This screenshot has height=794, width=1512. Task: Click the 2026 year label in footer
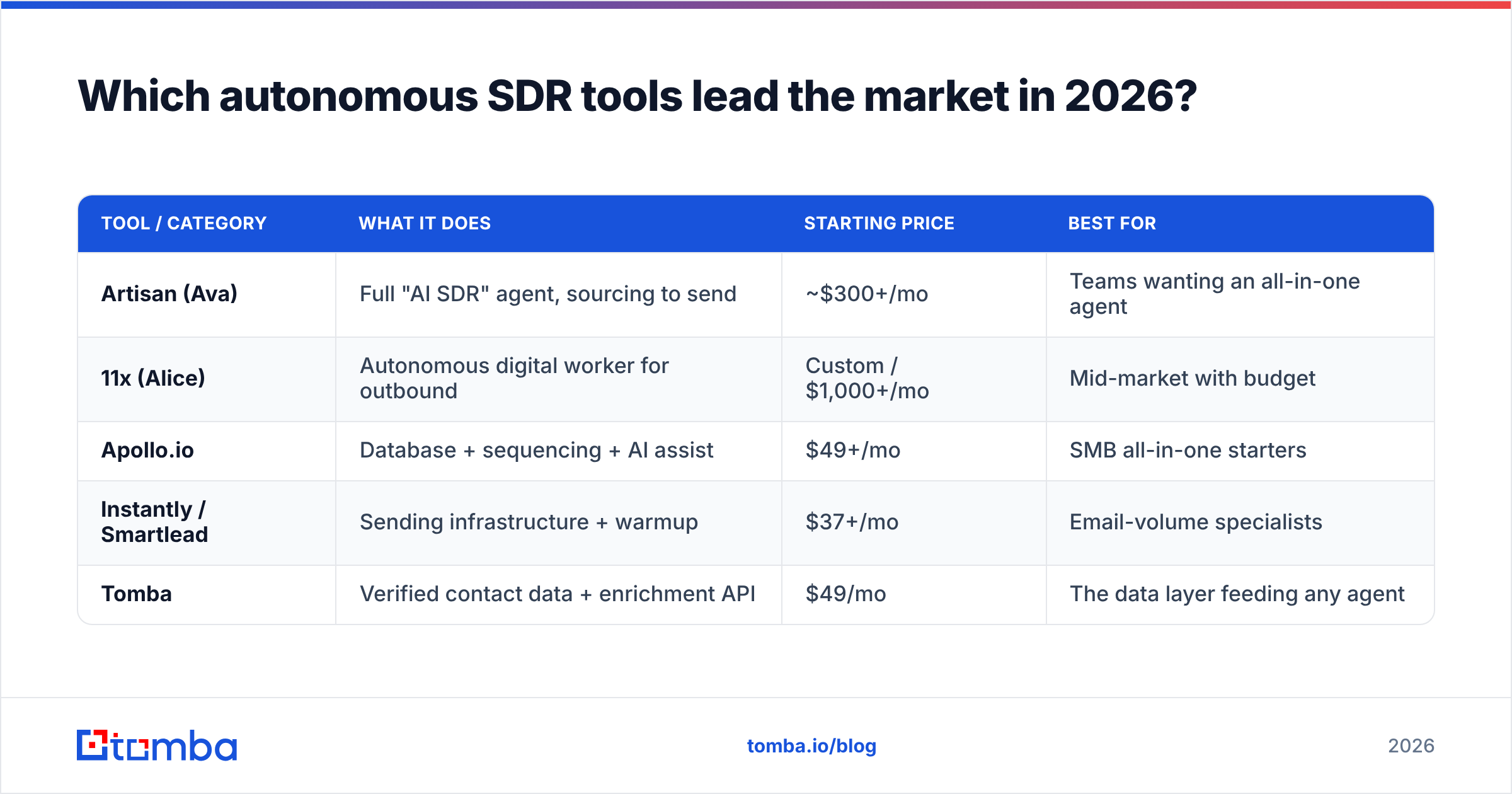tap(1411, 746)
